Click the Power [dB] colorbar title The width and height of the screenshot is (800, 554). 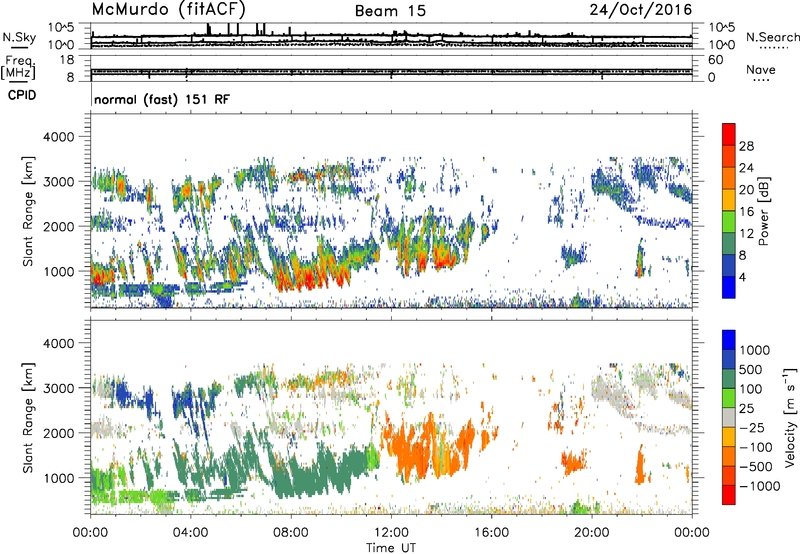tap(763, 211)
